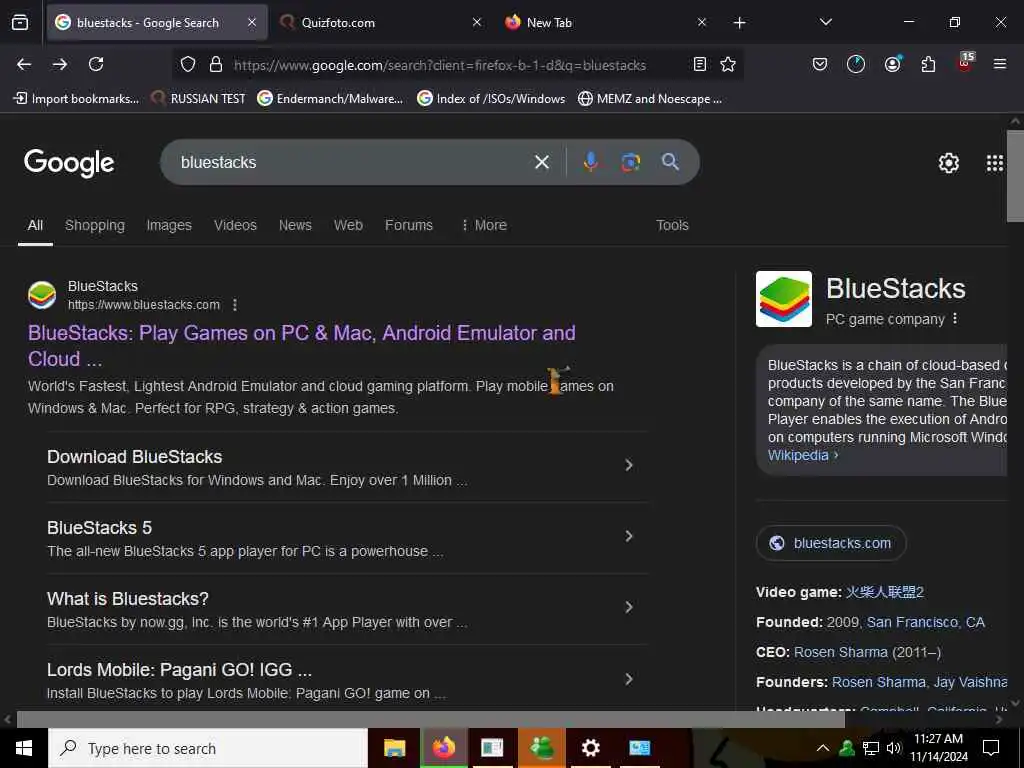Open Tools search options

coord(672,225)
